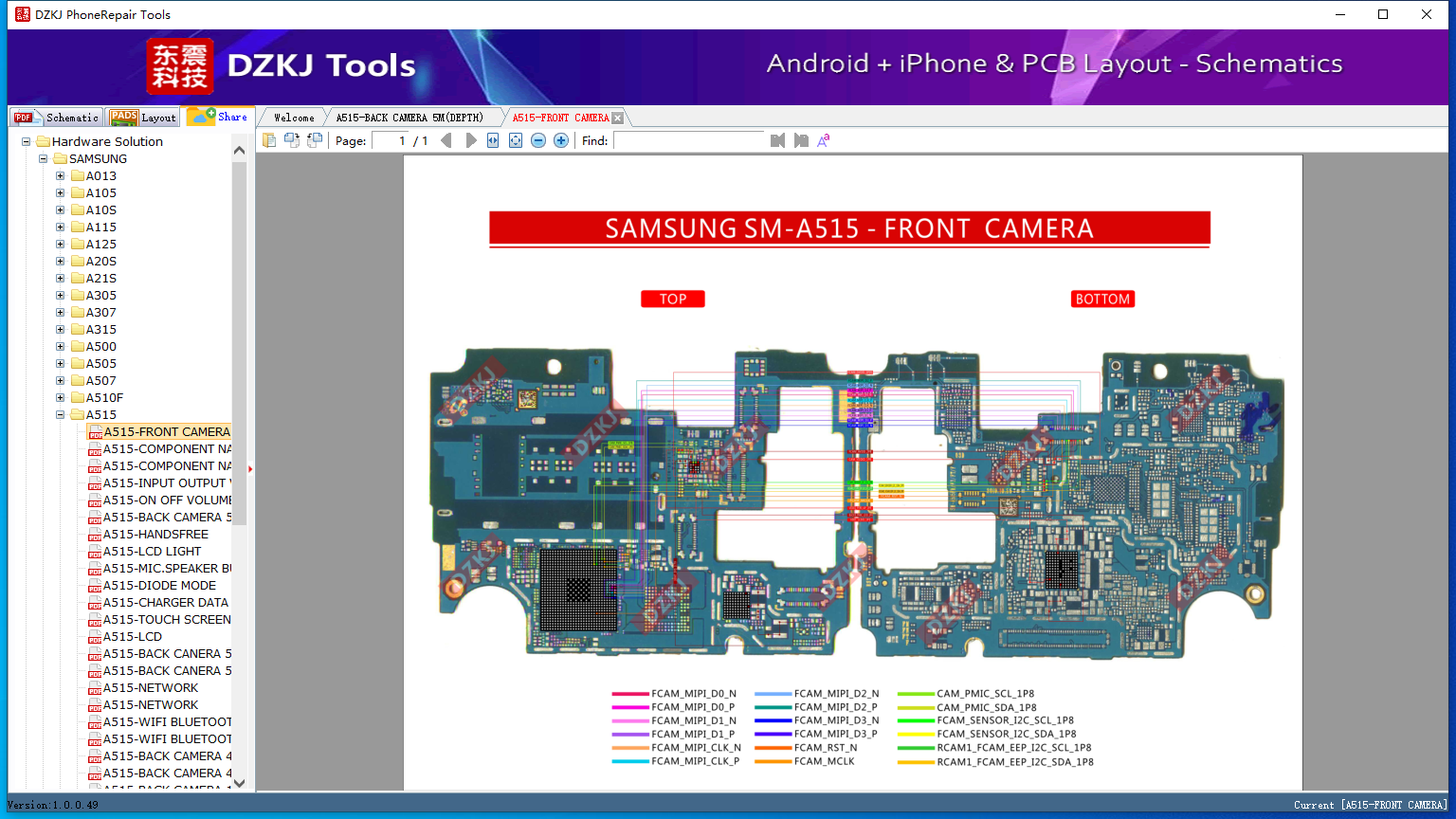Screen dimensions: 1456x819
Task: Expand the A013 folder node
Action: [x=60, y=175]
